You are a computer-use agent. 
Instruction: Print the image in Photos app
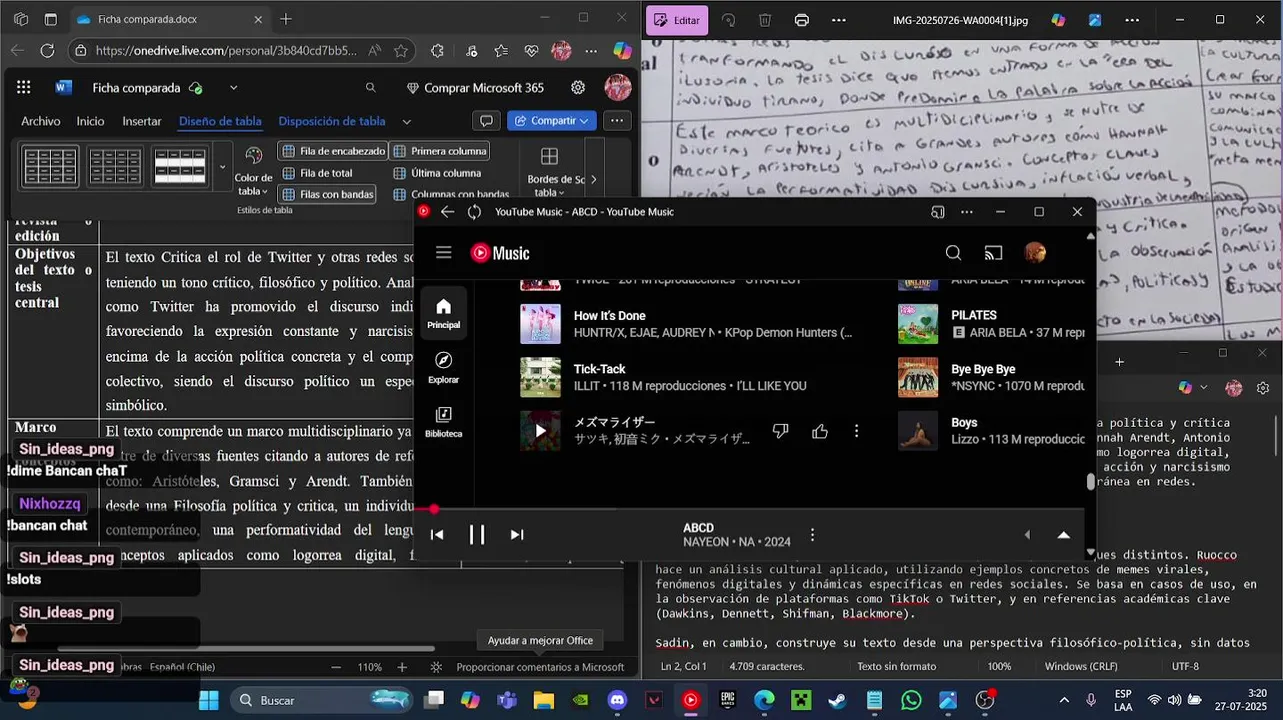tap(802, 20)
